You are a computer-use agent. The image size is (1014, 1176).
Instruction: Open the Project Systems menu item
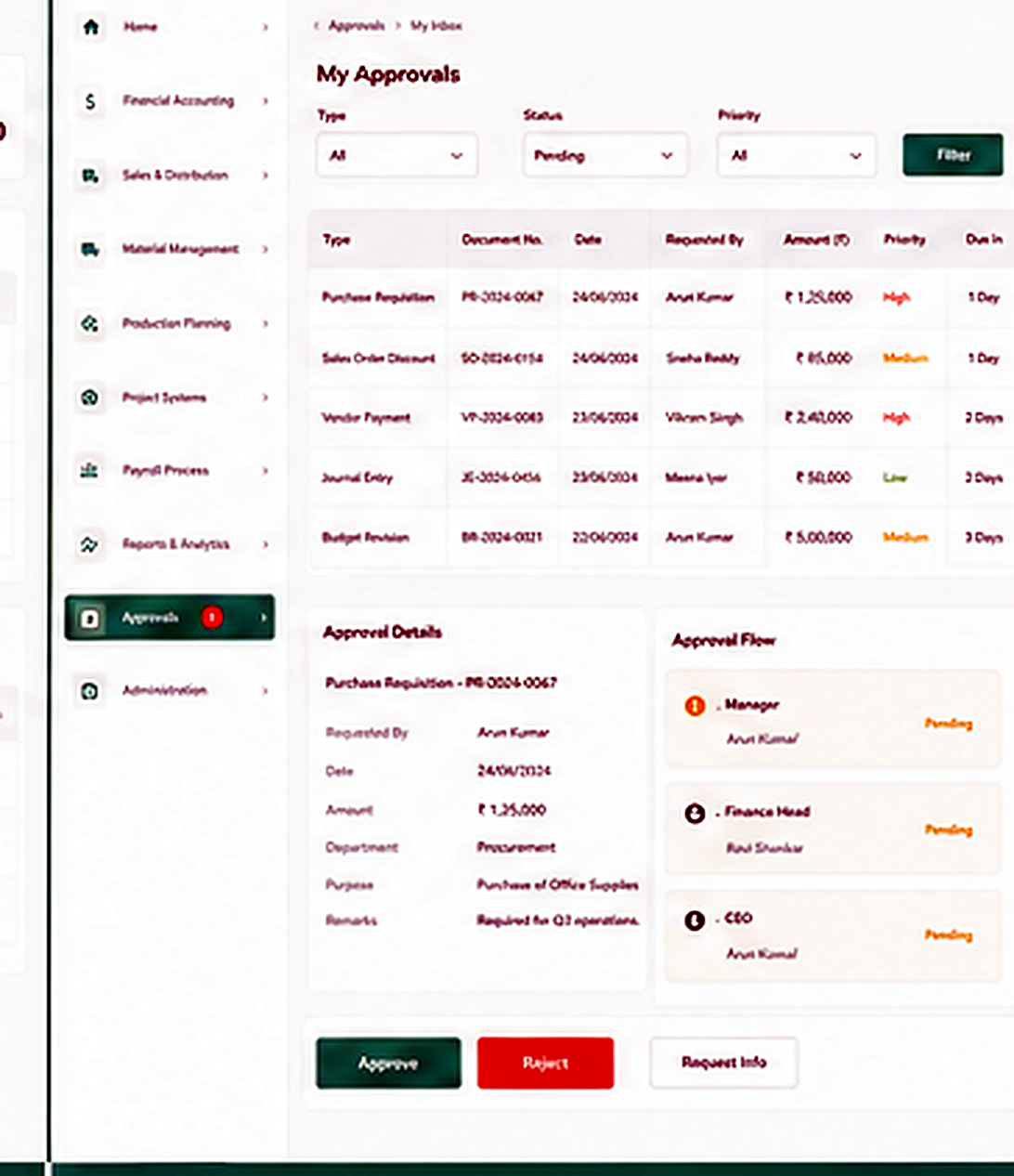[x=172, y=398]
